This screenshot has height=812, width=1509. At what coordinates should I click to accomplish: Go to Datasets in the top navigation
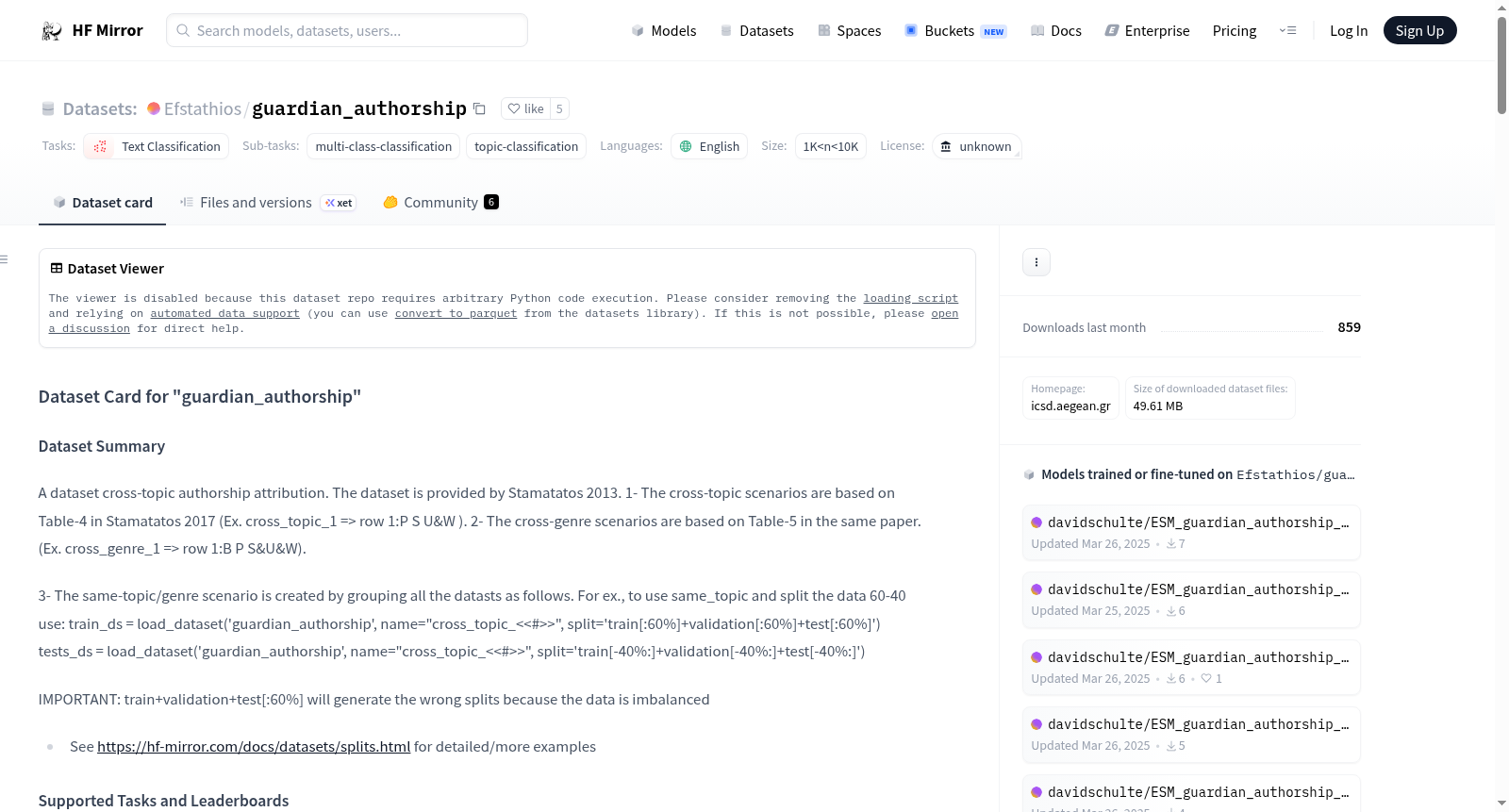[757, 31]
